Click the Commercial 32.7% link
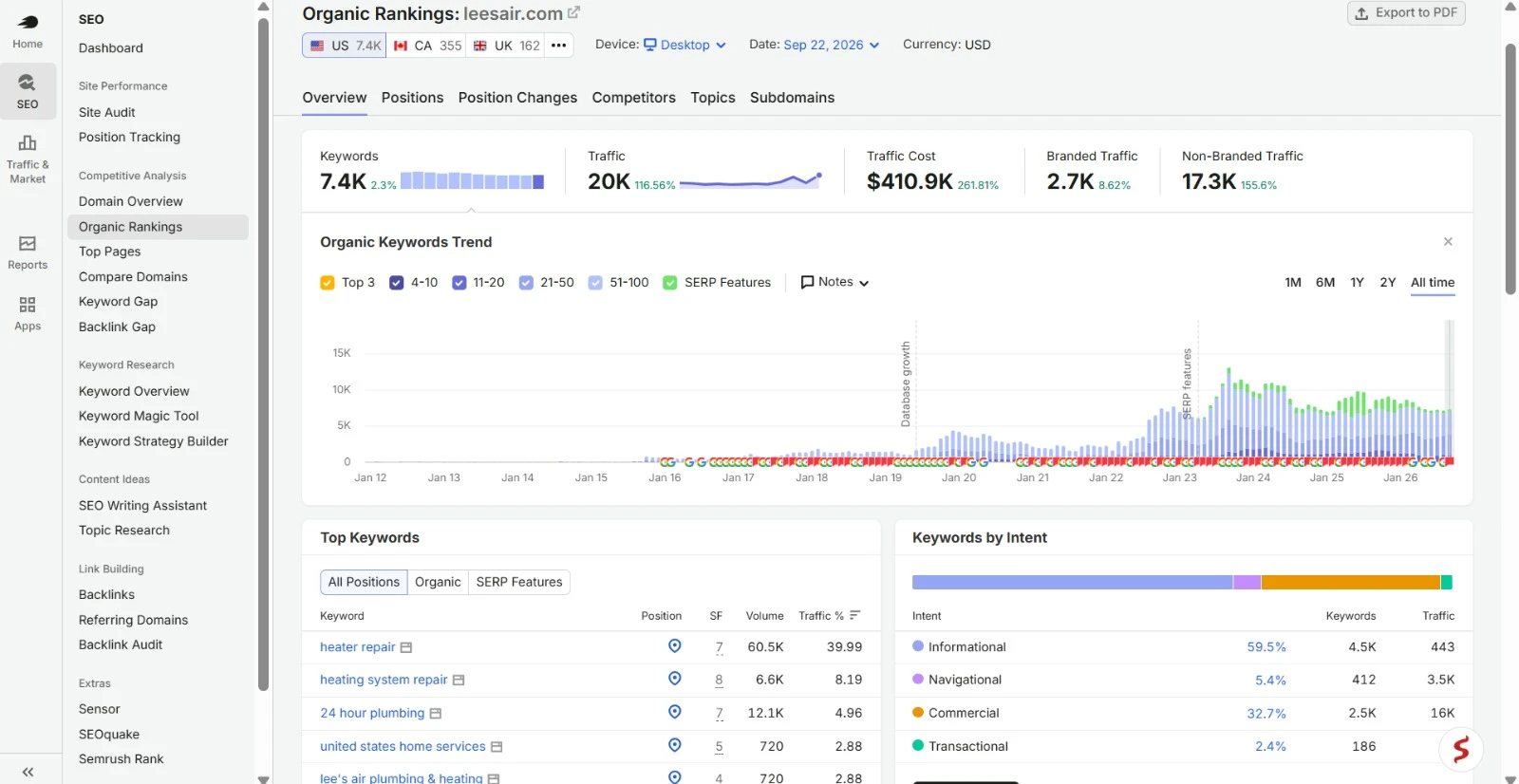The width and height of the screenshot is (1519, 784). [x=1266, y=714]
